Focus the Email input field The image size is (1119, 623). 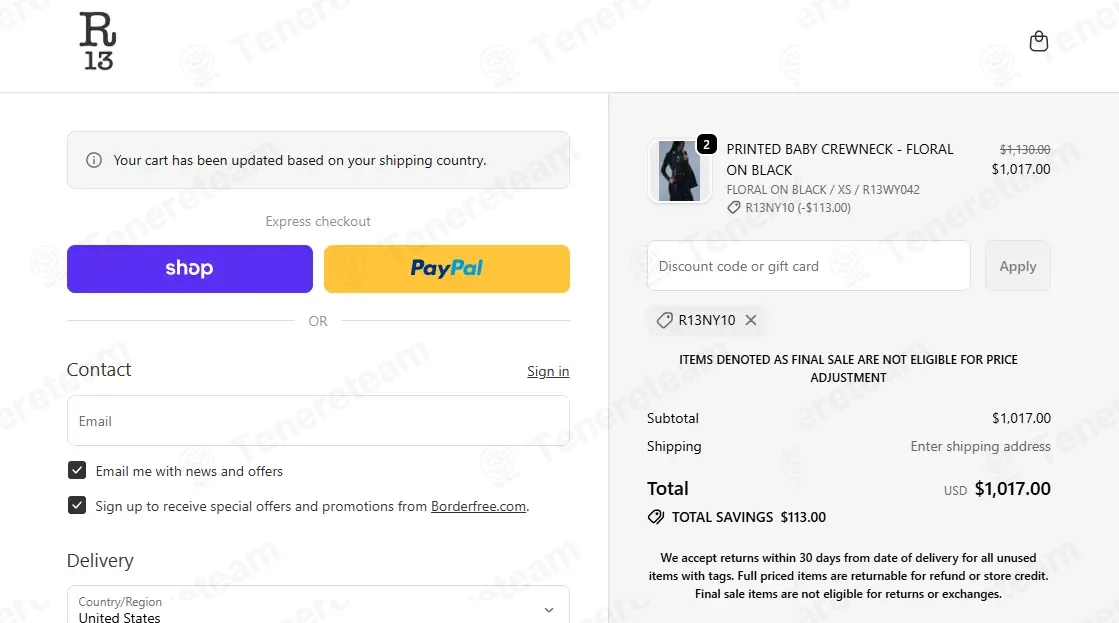pyautogui.click(x=318, y=421)
